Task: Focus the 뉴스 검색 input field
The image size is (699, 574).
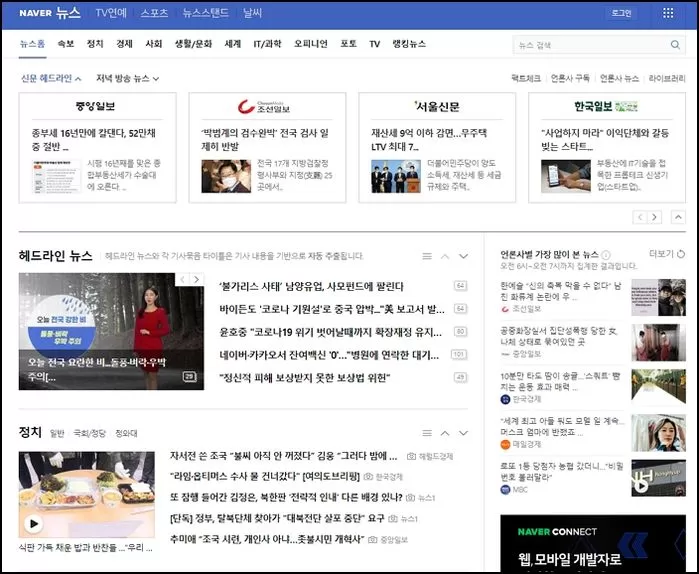Action: click(591, 45)
